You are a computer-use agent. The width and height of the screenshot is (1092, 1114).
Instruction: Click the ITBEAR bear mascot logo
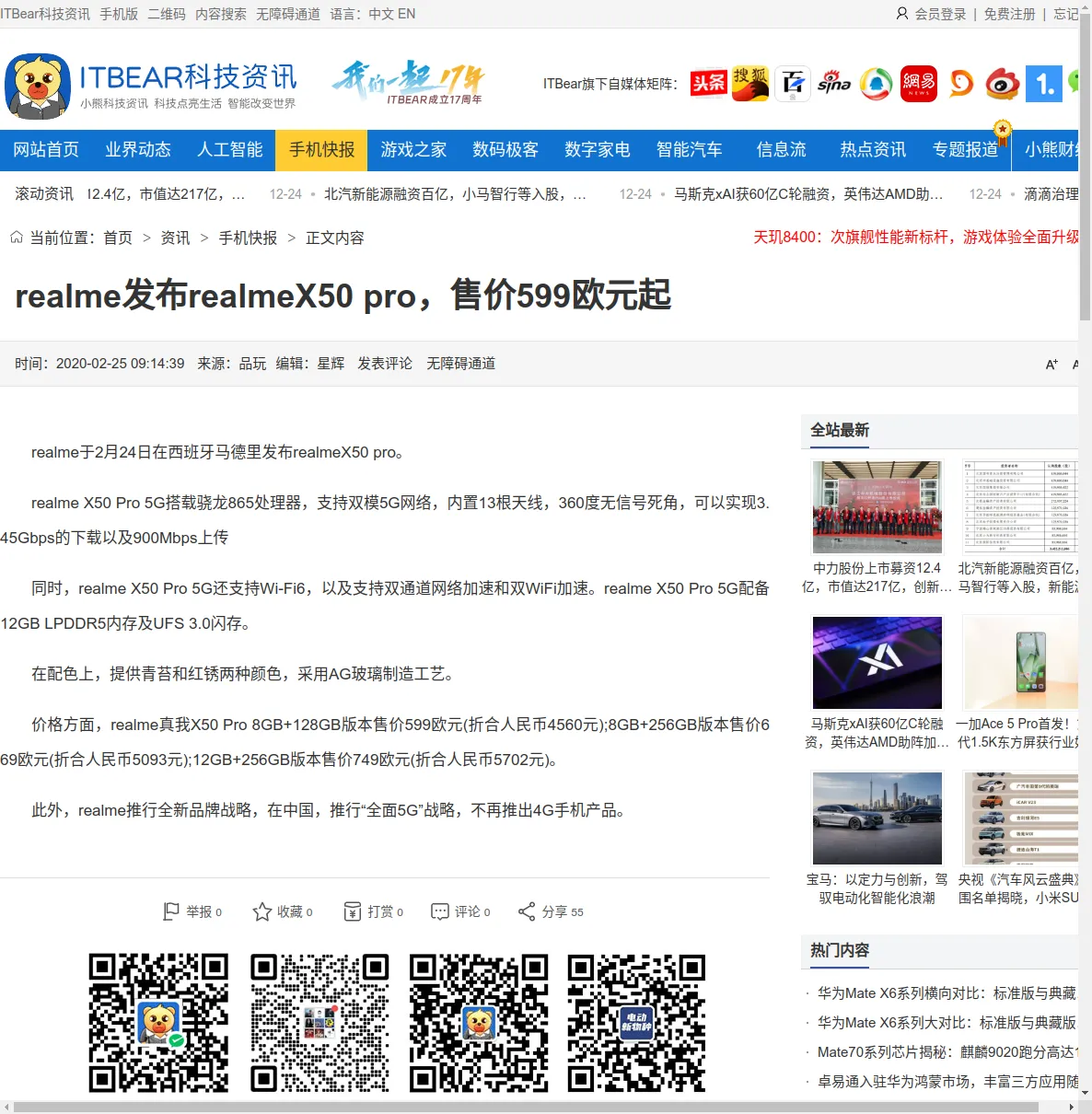[38, 87]
